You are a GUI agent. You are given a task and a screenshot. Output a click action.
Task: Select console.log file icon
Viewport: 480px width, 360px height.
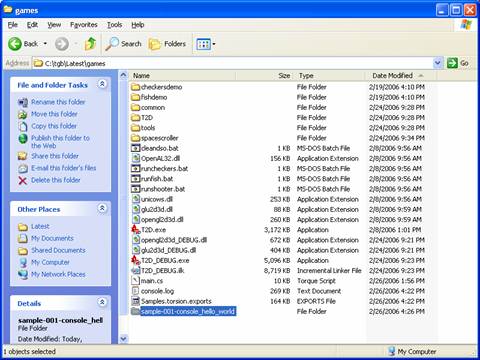click(x=135, y=291)
